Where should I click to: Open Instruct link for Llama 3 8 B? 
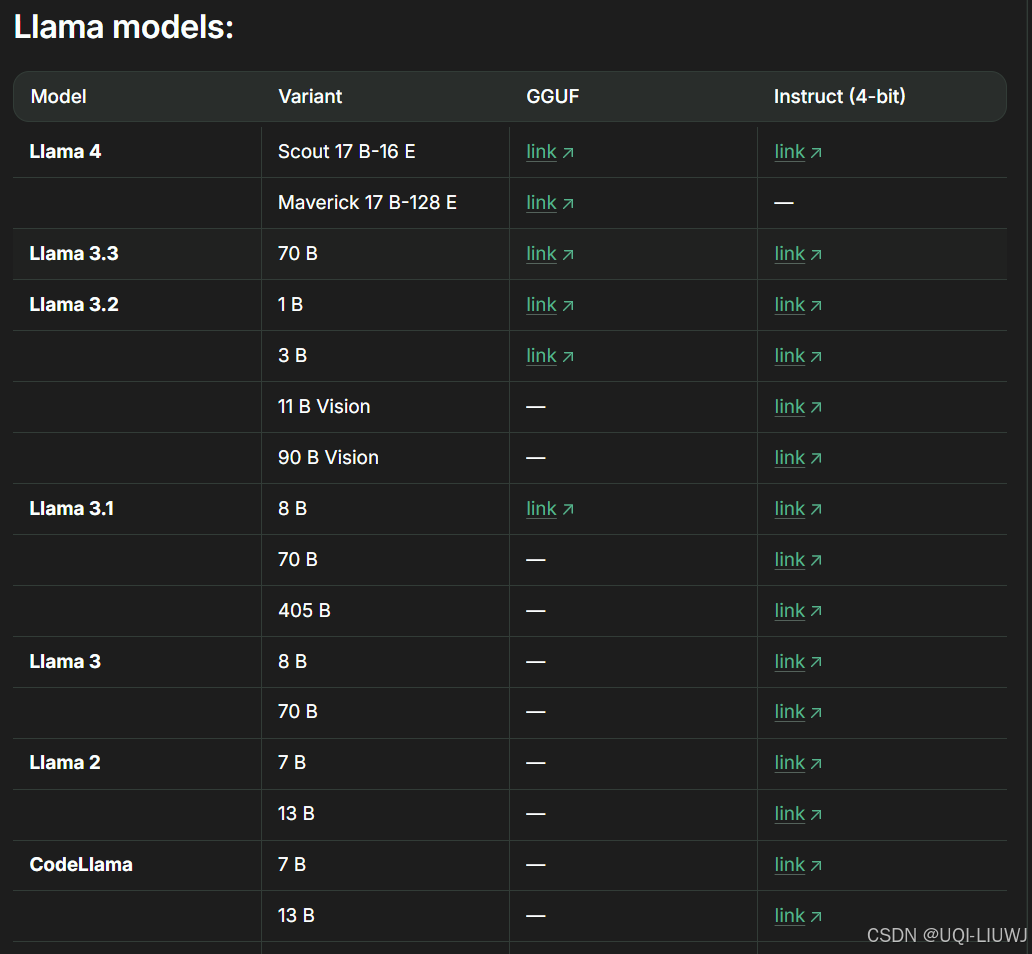pyautogui.click(x=798, y=662)
